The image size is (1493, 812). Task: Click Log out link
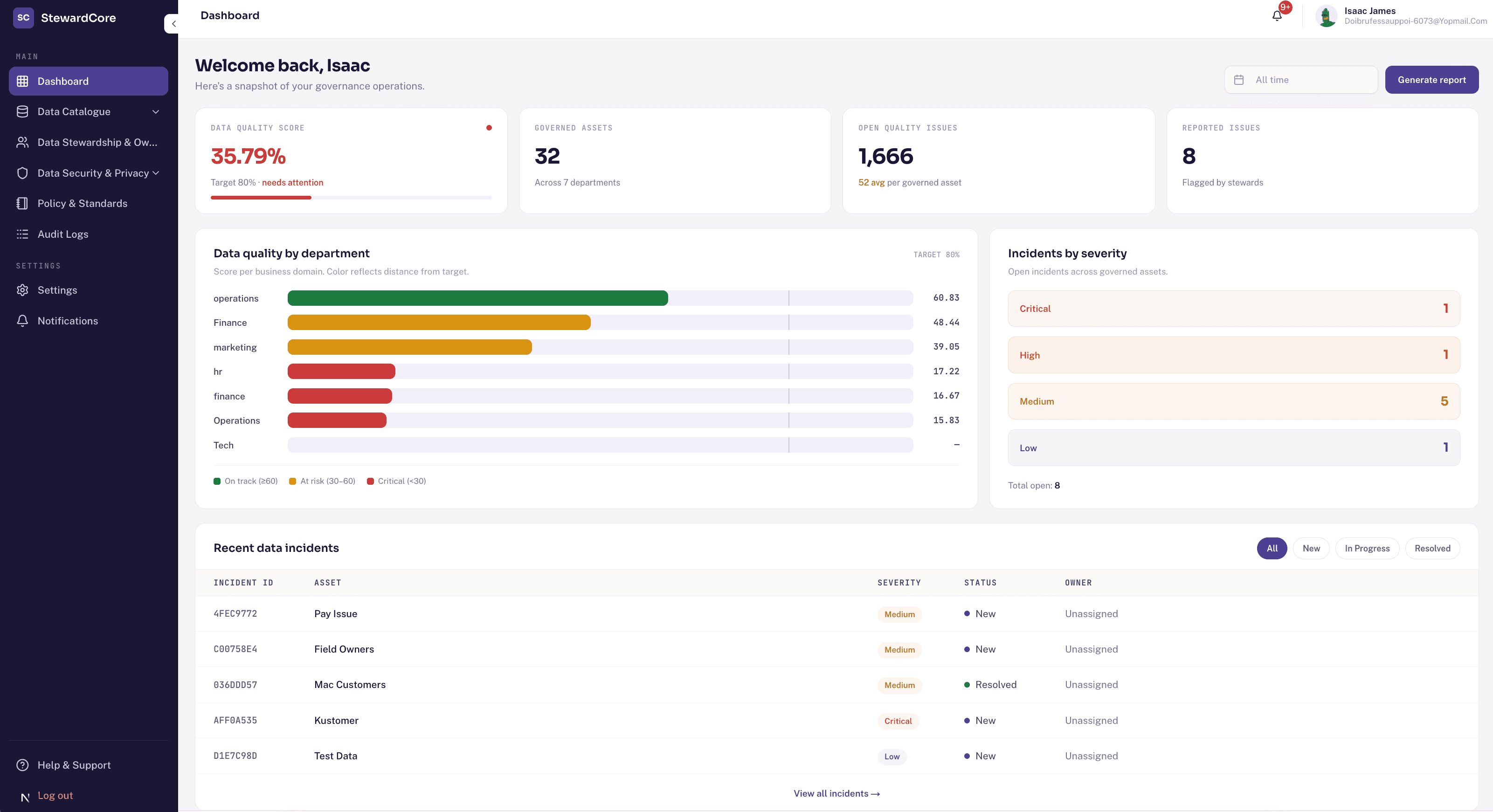click(x=55, y=796)
